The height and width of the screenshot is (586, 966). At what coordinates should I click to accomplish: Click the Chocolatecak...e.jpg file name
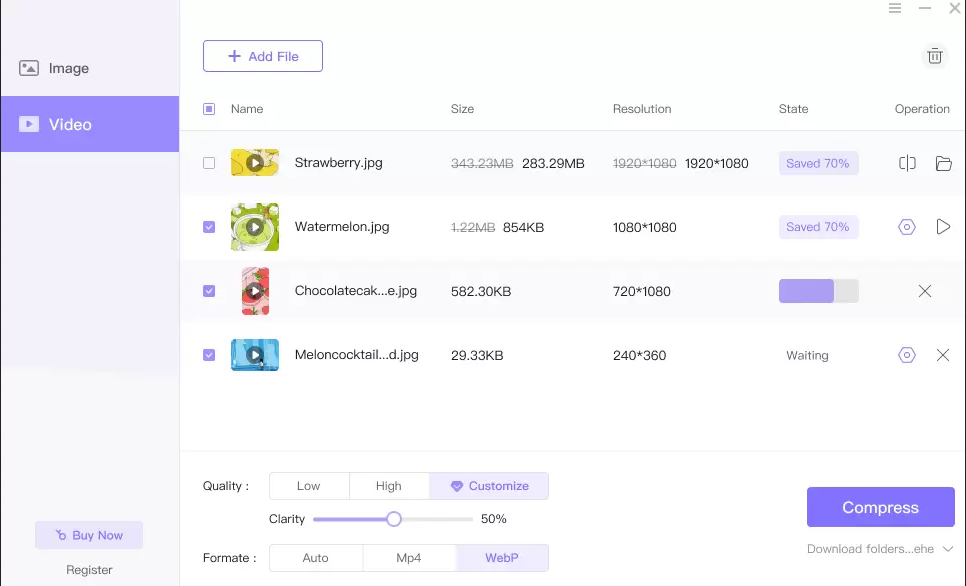coord(355,291)
